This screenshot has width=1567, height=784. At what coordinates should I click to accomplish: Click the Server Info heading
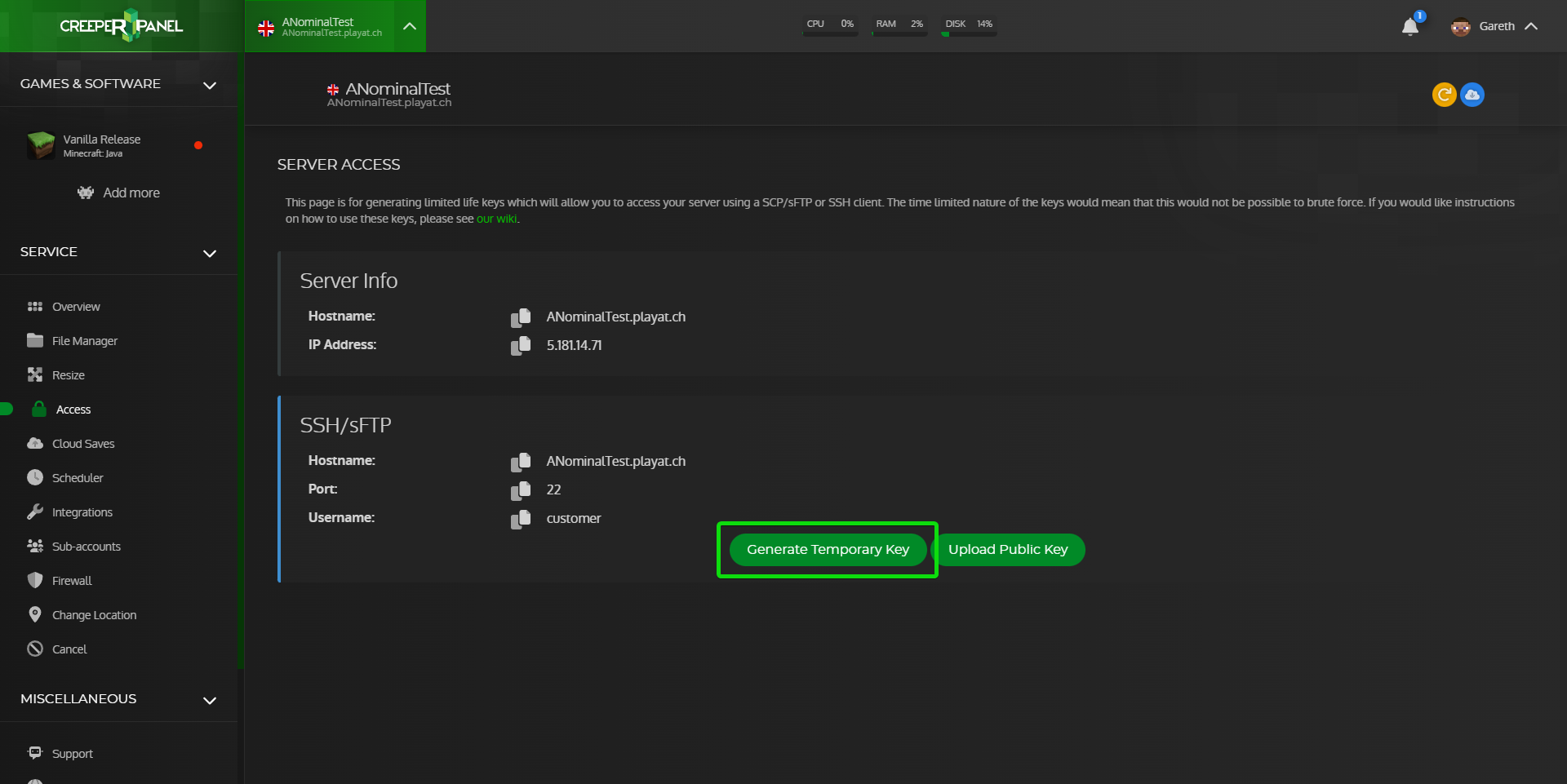pos(348,281)
